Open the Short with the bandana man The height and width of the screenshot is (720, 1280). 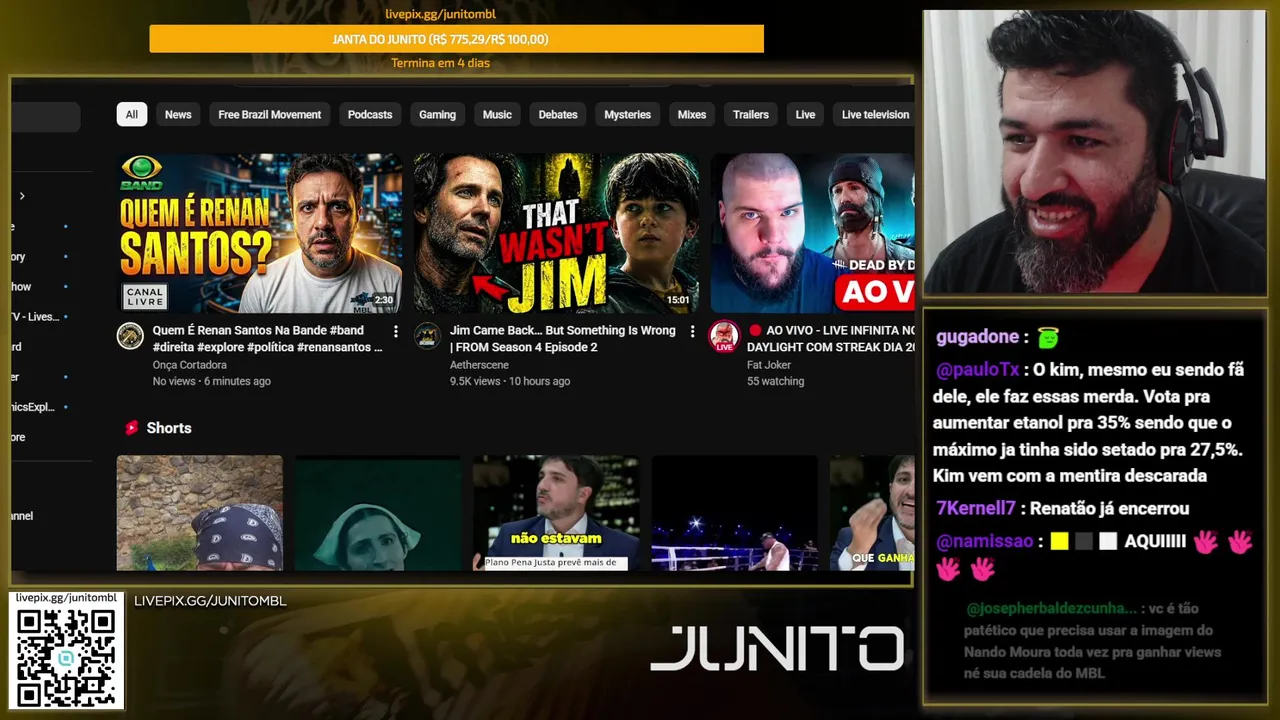click(199, 513)
